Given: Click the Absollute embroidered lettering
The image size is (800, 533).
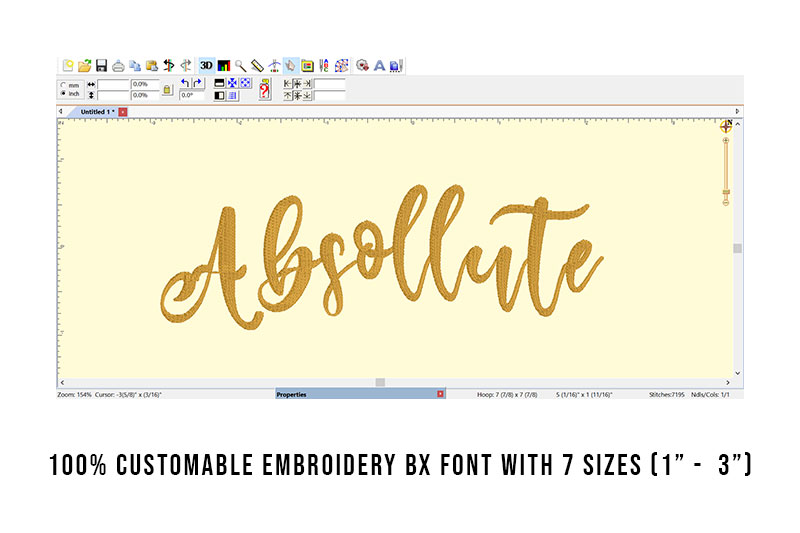Looking at the screenshot, I should [382, 257].
